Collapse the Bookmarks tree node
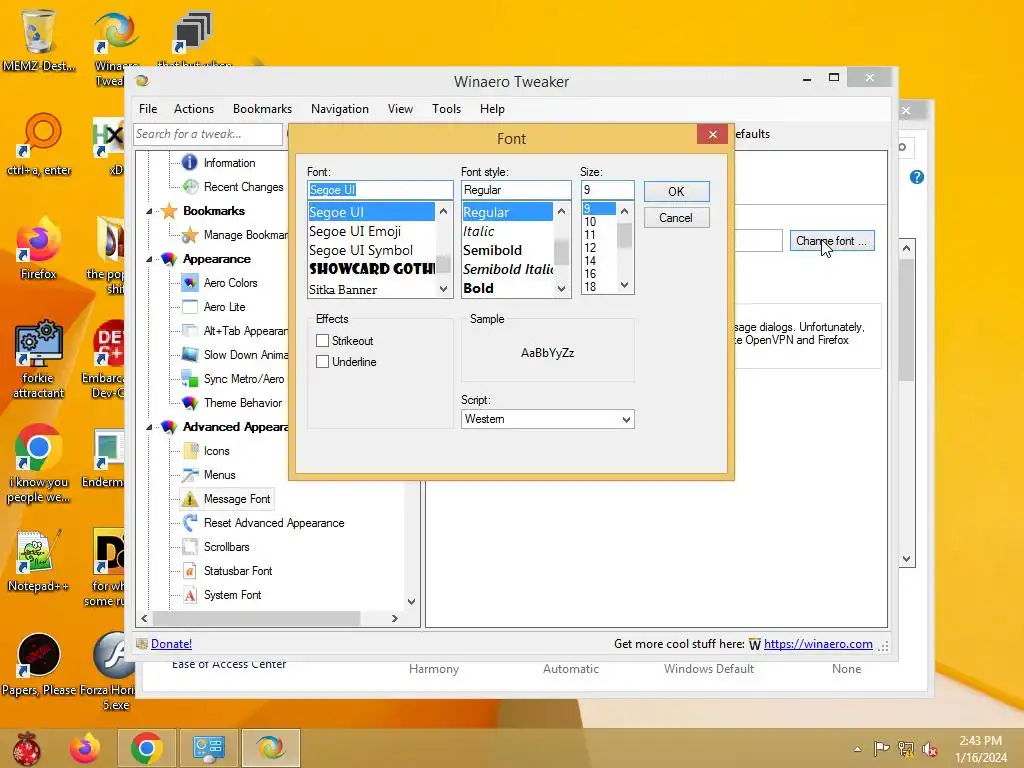Screen dimensions: 1024x768 click(x=150, y=212)
